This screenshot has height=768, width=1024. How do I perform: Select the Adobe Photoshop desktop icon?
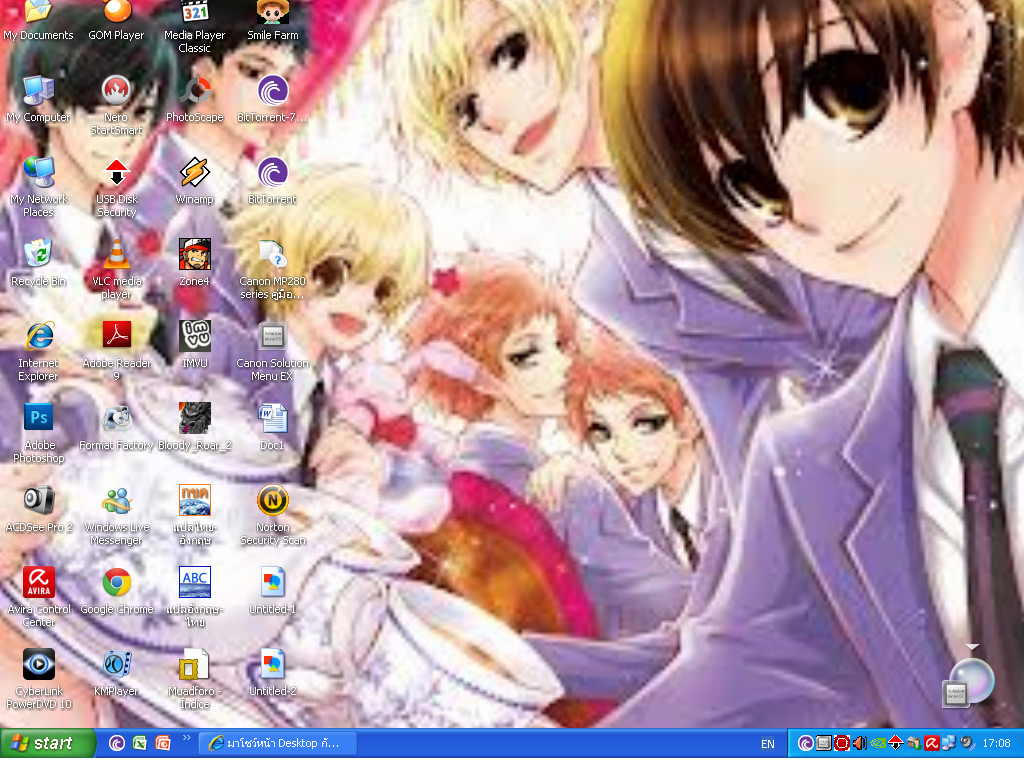(x=38, y=434)
